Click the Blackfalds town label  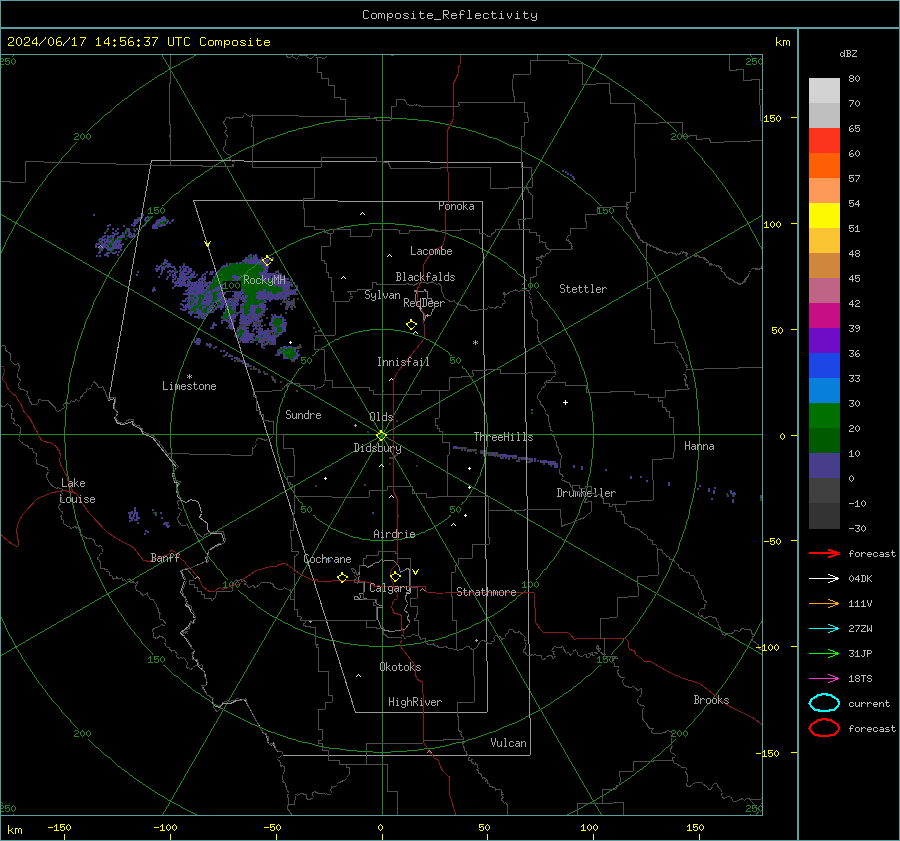pos(425,277)
